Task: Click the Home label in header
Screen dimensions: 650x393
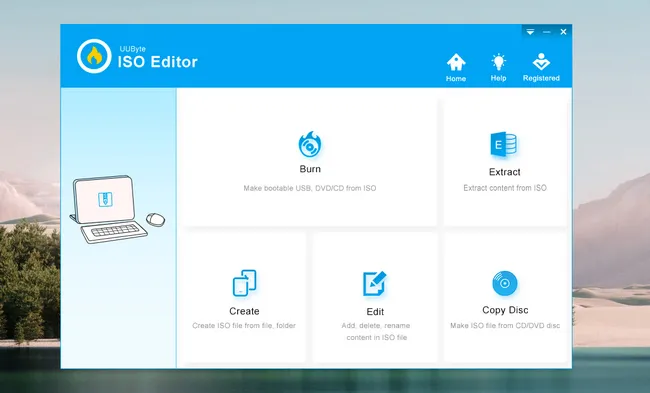Action: coord(456,79)
